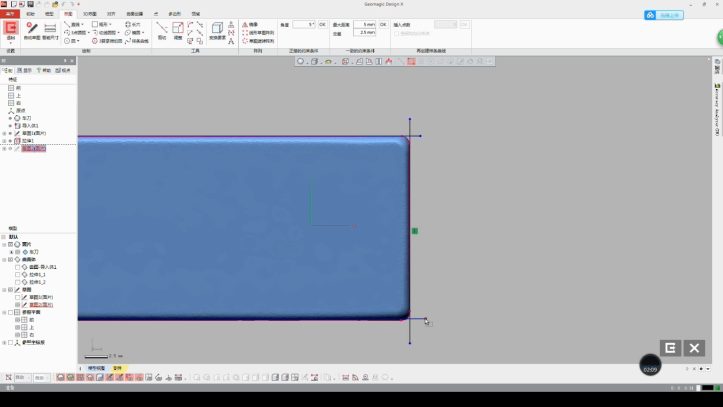723x407 pixels.
Task: Toggle the checkbox next to 草图 in model tree
Action: pos(10,290)
